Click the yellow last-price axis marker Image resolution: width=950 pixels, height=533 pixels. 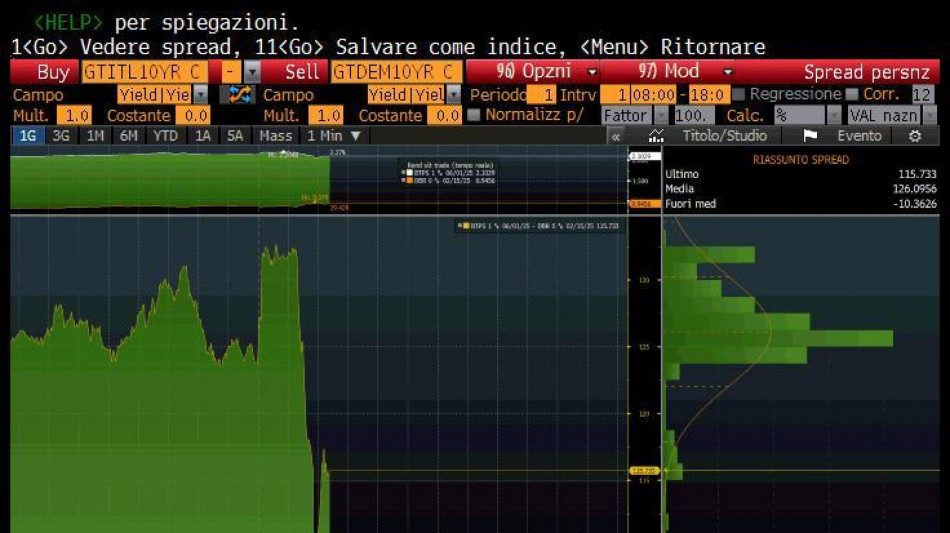[x=643, y=471]
